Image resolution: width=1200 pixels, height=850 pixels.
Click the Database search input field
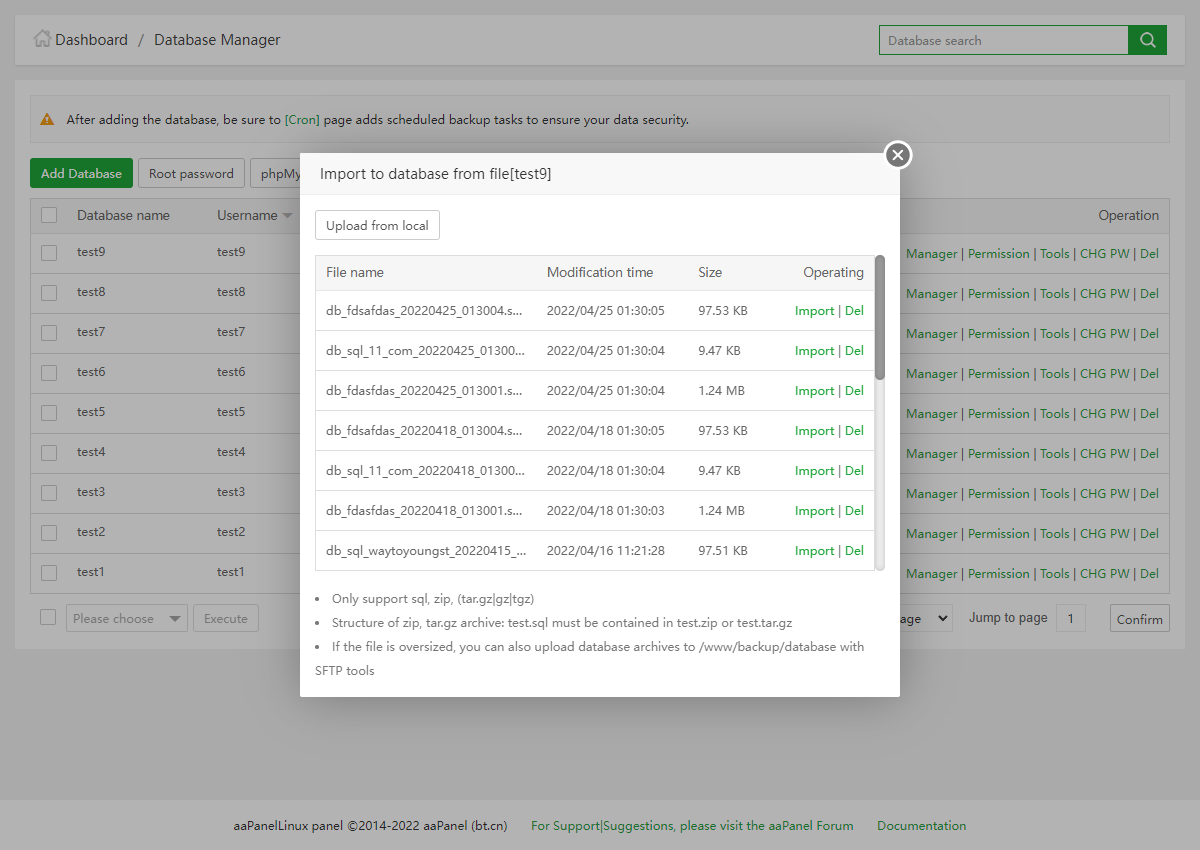tap(1003, 41)
